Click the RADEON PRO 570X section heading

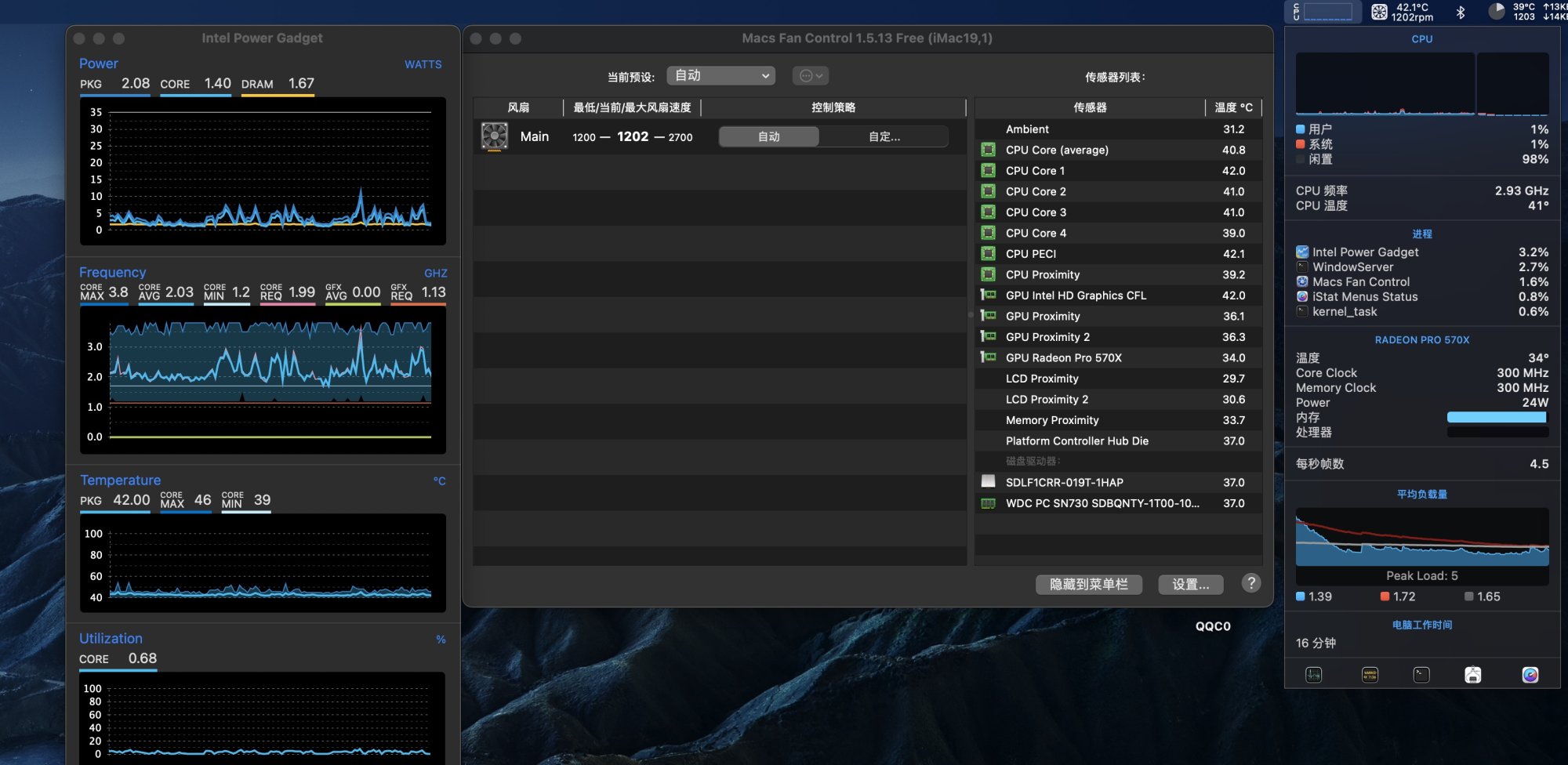coord(1422,340)
